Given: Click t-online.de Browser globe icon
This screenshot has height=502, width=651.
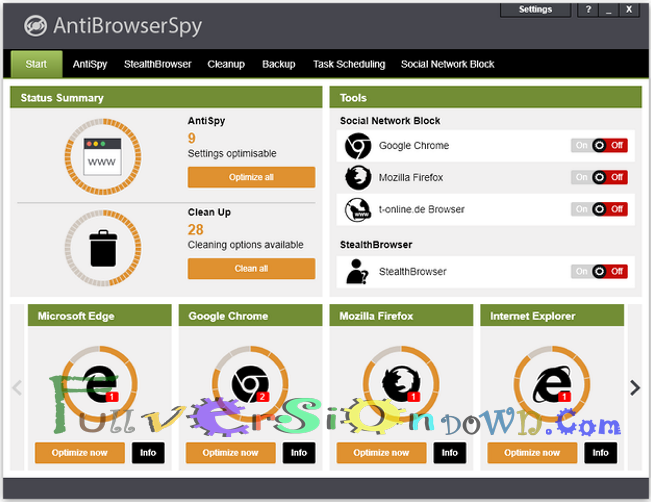Looking at the screenshot, I should point(358,209).
